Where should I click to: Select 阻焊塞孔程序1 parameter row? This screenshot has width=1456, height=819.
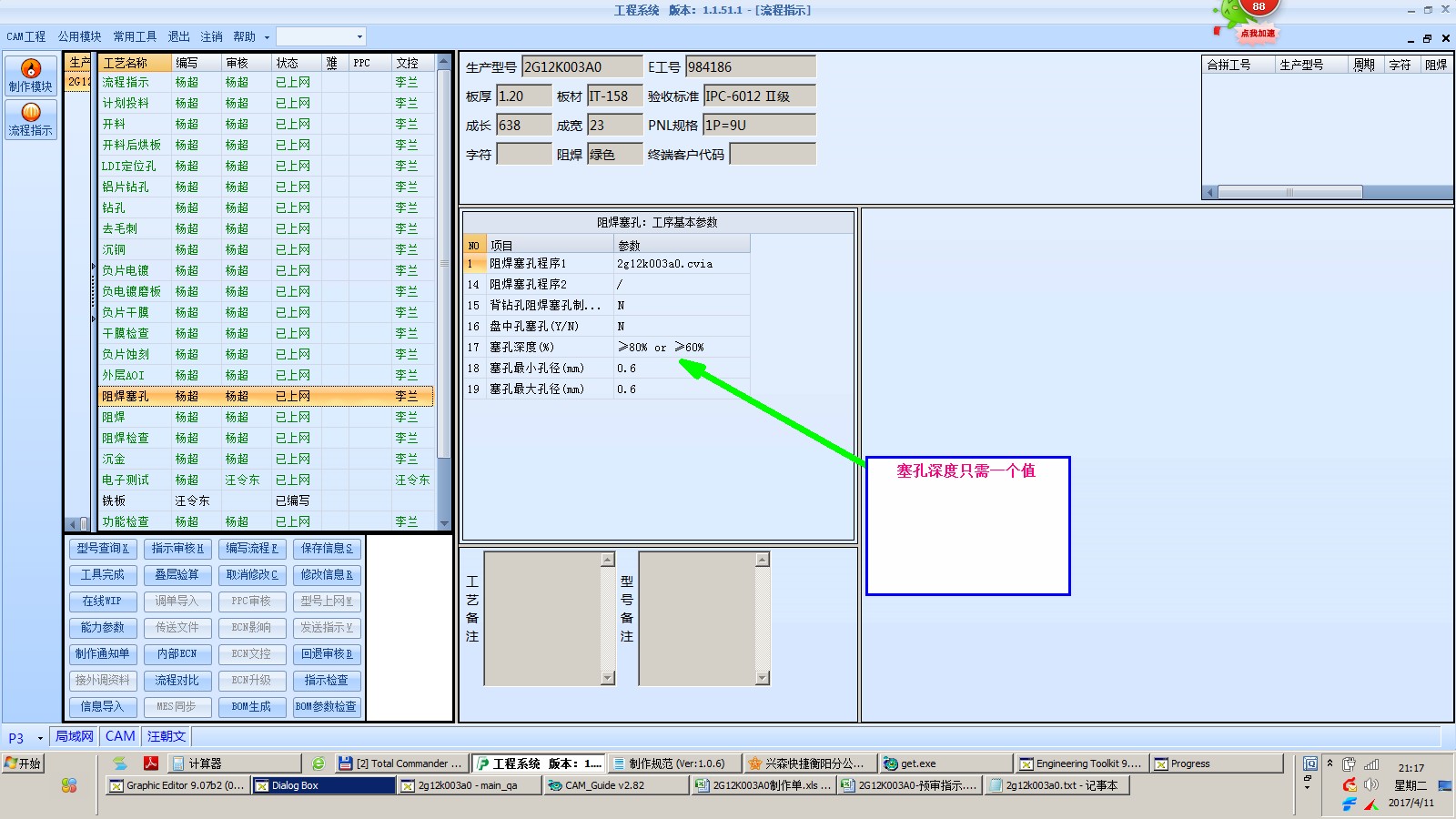607,263
